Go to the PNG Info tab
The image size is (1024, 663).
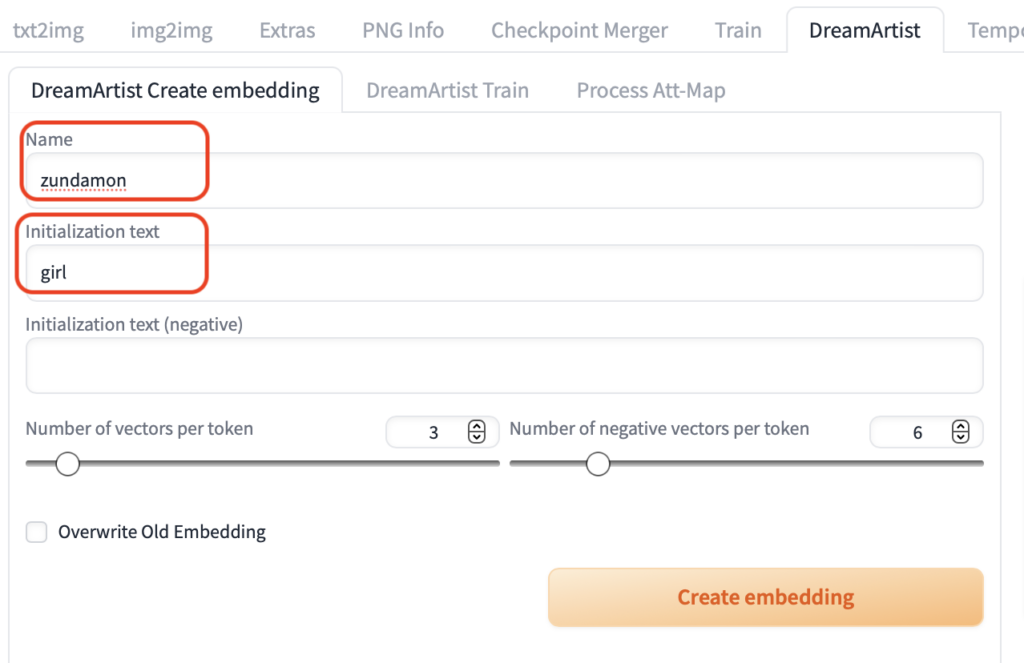[403, 30]
